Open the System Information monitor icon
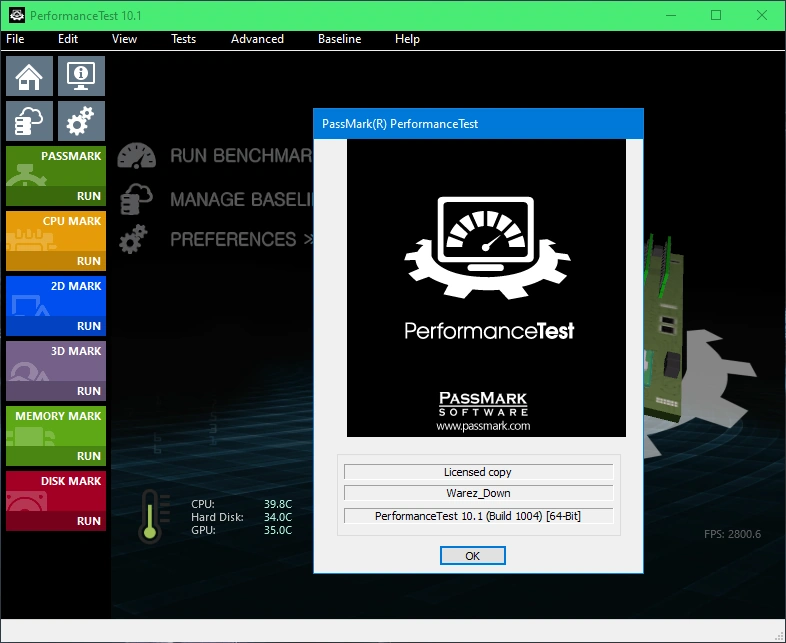The image size is (786, 643). pyautogui.click(x=81, y=76)
